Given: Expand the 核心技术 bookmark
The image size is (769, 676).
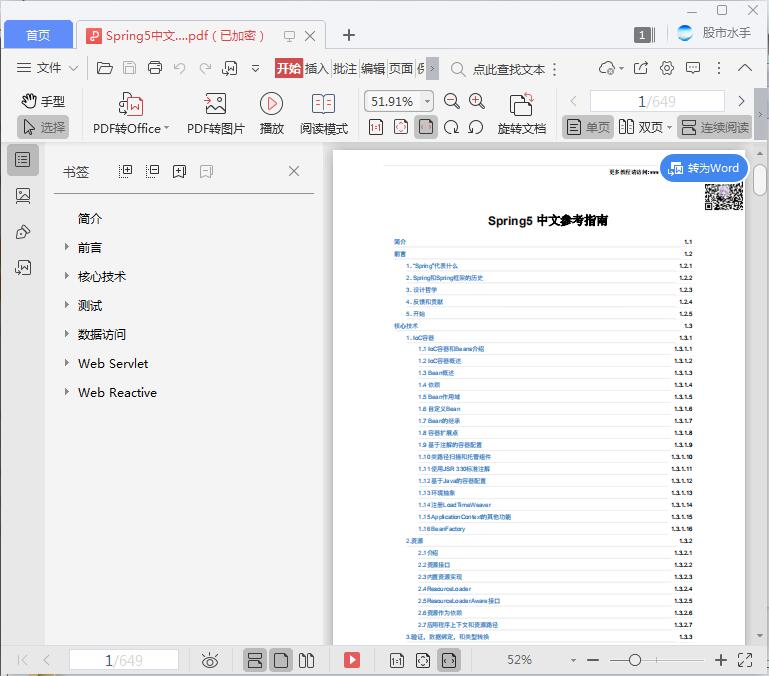Looking at the screenshot, I should [67, 276].
